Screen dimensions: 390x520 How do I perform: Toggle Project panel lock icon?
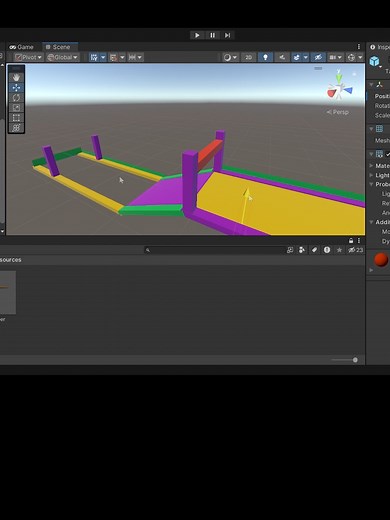pos(351,240)
